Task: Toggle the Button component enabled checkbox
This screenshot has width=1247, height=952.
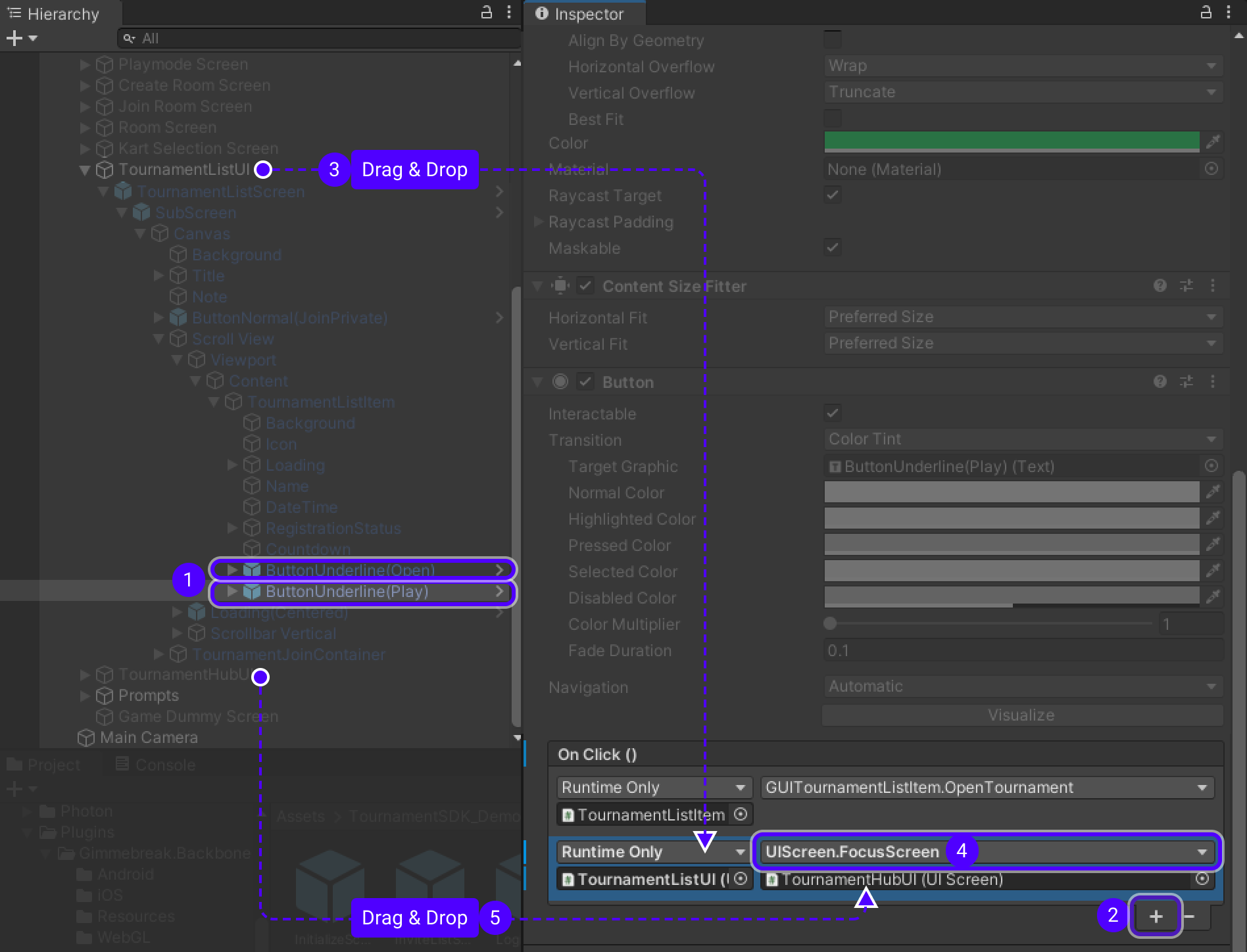Action: 585,382
